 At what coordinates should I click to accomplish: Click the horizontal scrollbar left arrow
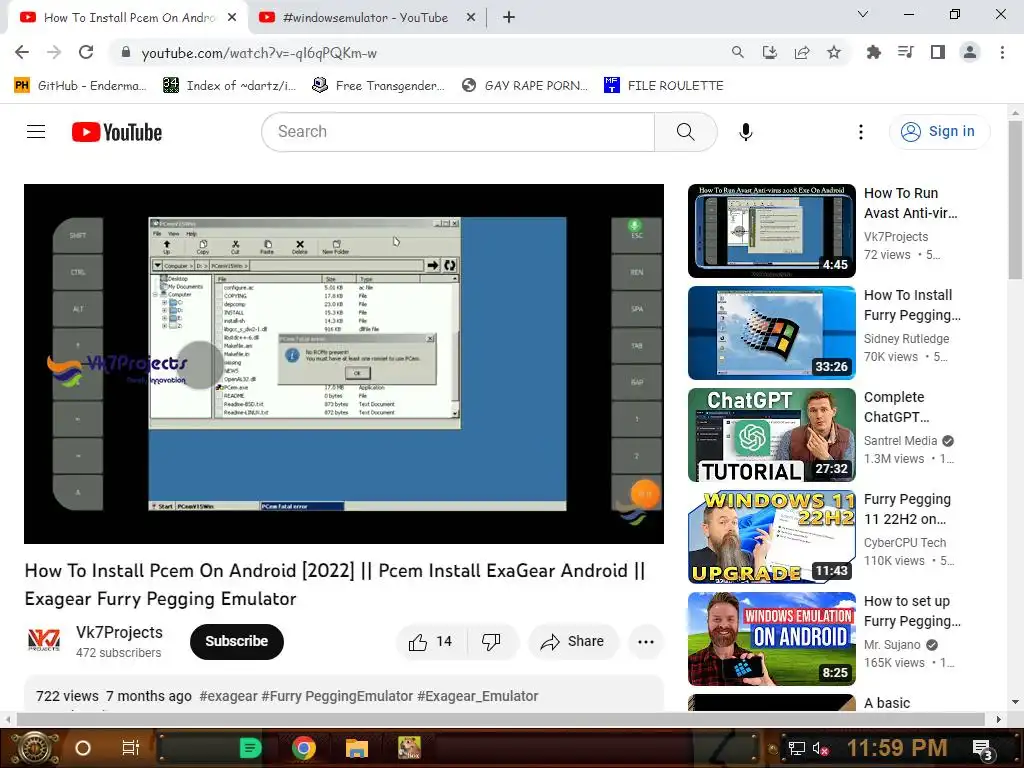(x=6, y=719)
